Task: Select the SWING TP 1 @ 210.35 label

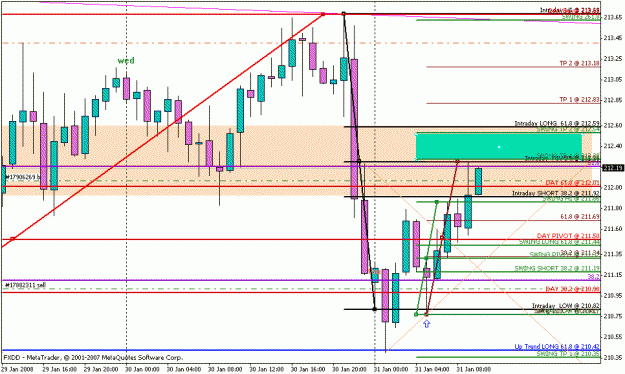Action: (x=568, y=354)
